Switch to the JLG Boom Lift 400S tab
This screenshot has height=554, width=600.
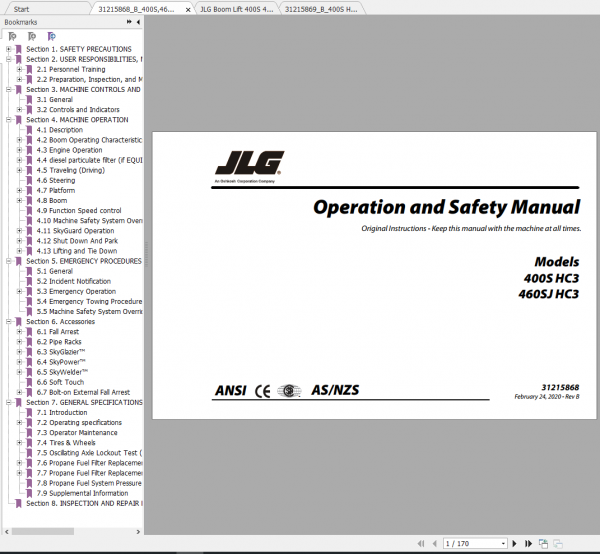236,9
